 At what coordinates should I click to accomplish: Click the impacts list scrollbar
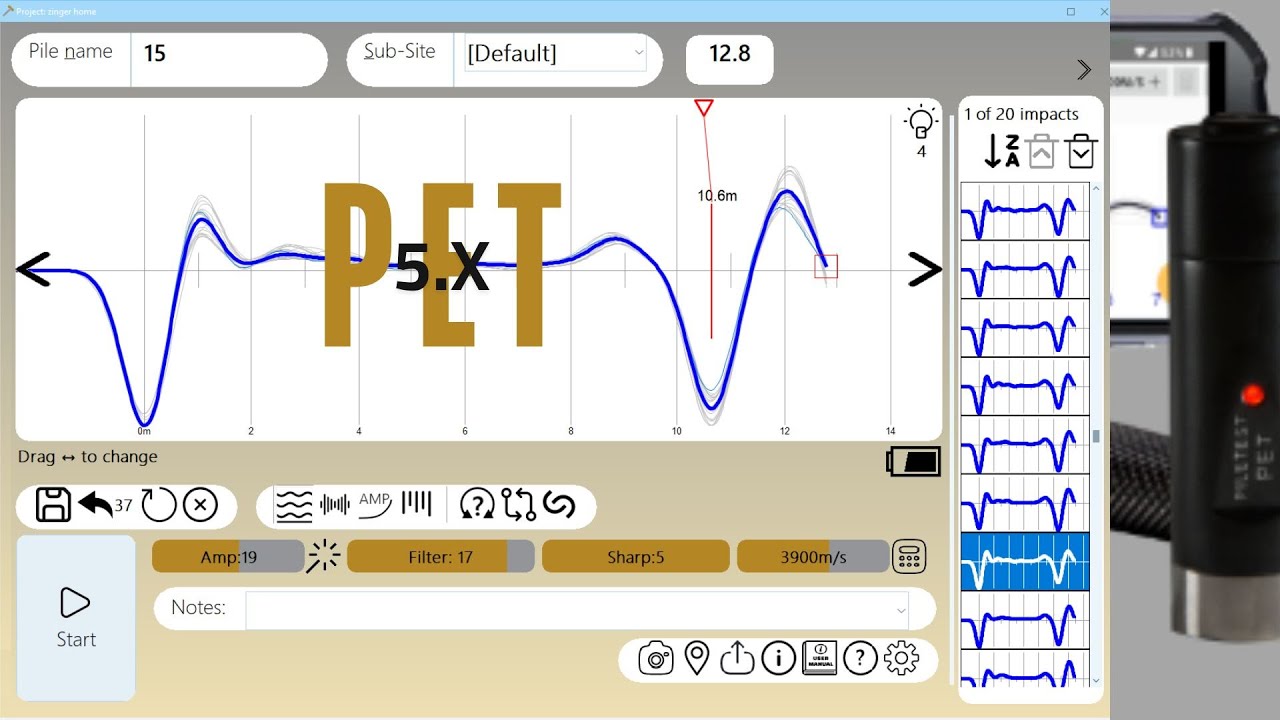(1096, 434)
